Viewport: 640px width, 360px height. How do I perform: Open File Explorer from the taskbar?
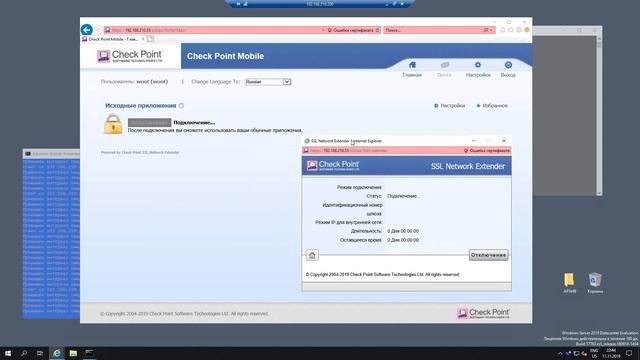pos(73,353)
